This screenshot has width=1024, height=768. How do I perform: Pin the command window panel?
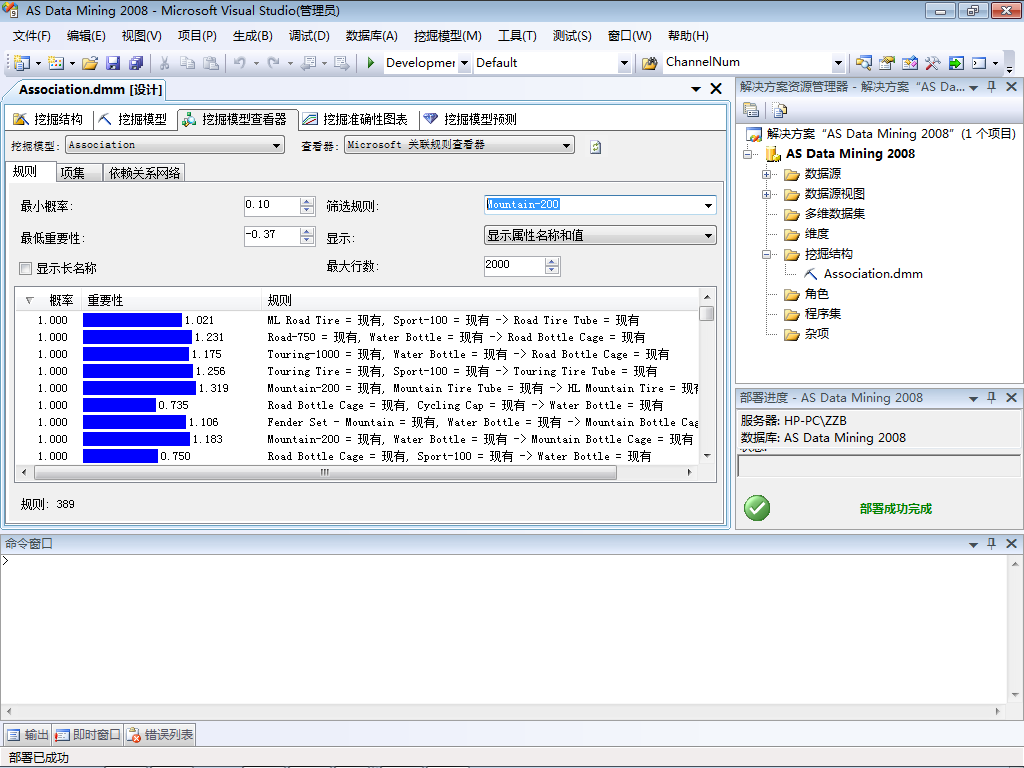(991, 543)
